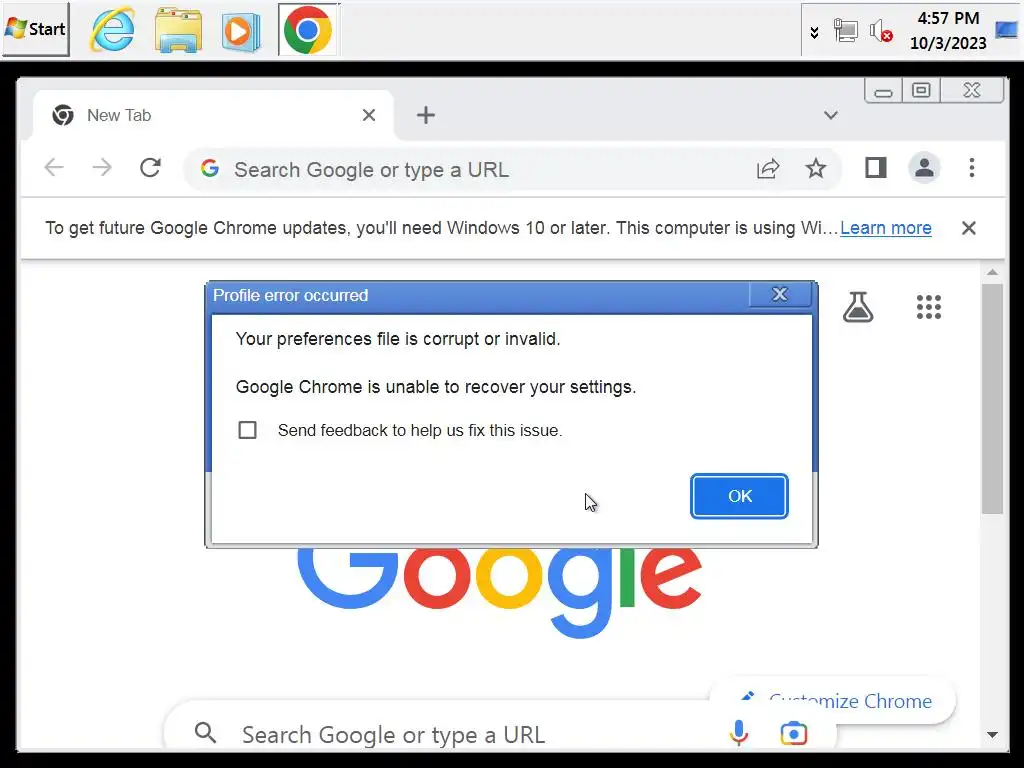Click the Chrome reload page icon
This screenshot has height=768, width=1024.
point(150,168)
